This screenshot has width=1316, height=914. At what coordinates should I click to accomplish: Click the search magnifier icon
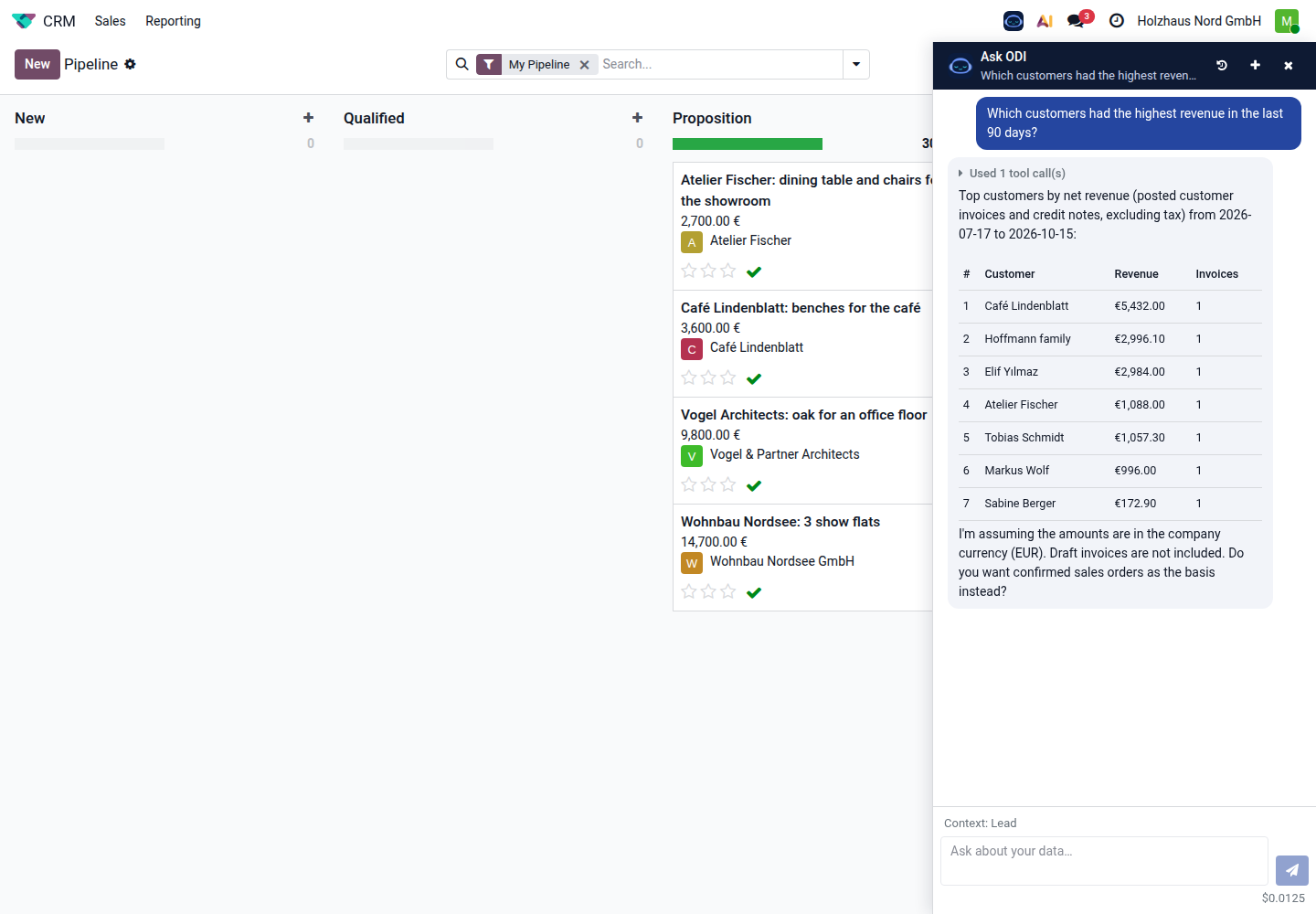tap(462, 64)
